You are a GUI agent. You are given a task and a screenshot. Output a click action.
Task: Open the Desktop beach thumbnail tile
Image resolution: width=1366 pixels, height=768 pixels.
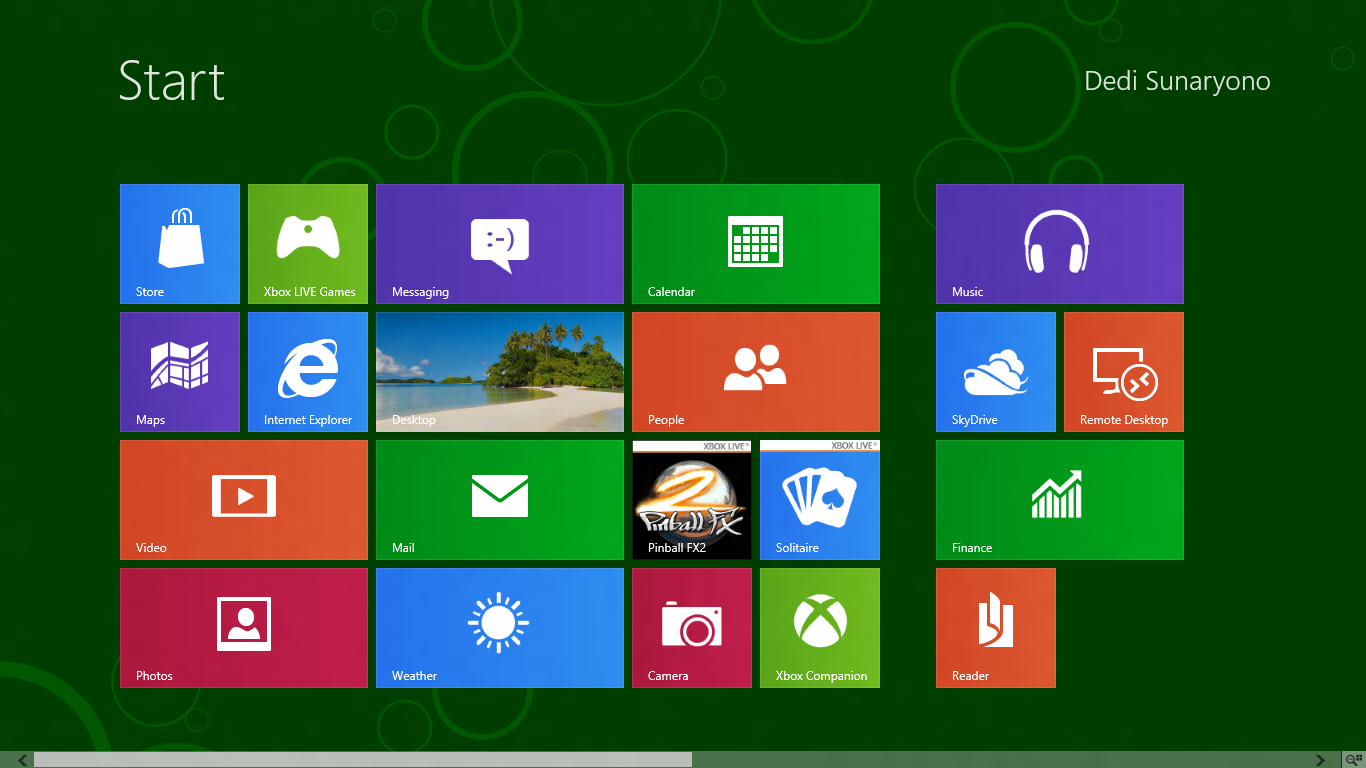click(500, 372)
